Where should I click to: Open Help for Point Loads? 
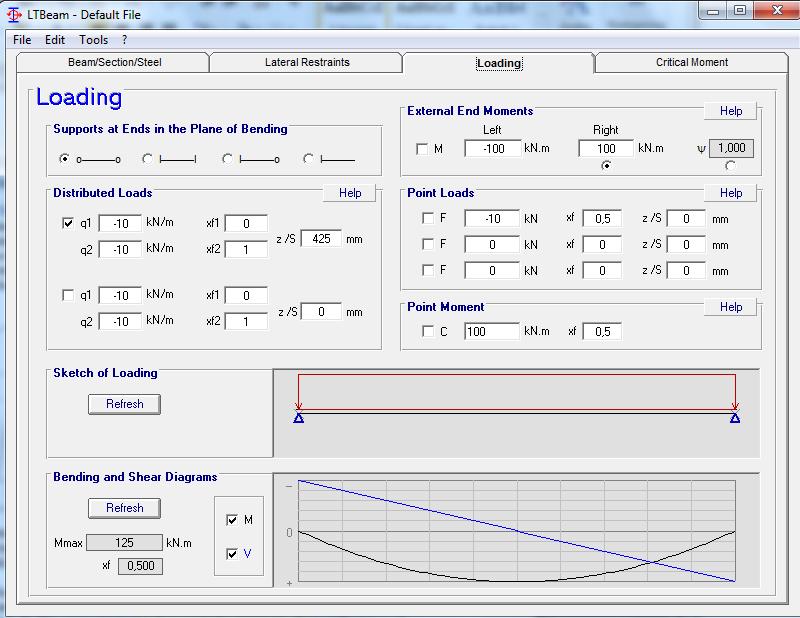[731, 193]
